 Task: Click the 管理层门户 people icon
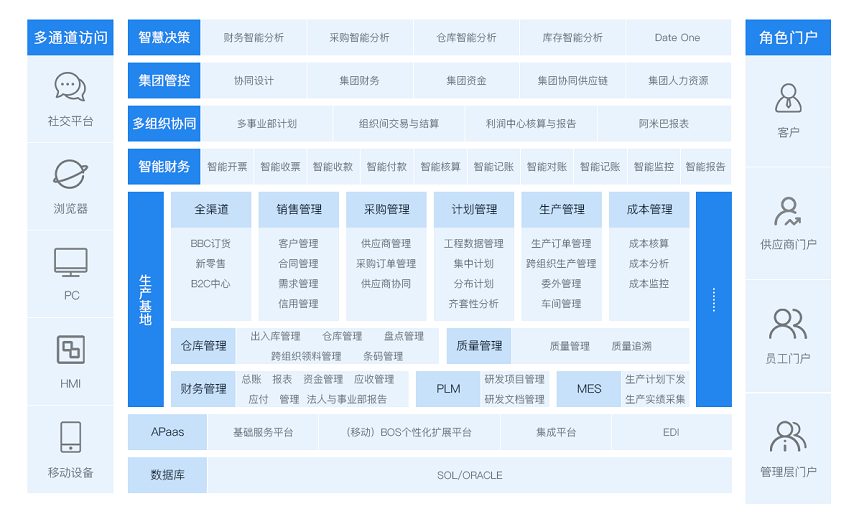788,436
